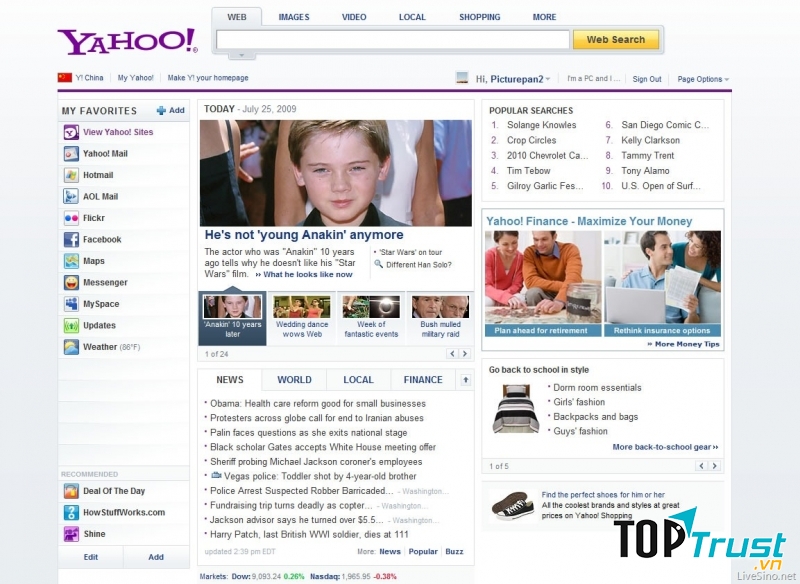The width and height of the screenshot is (800, 584).
Task: Open the Maps icon in favorites
Action: (71, 261)
